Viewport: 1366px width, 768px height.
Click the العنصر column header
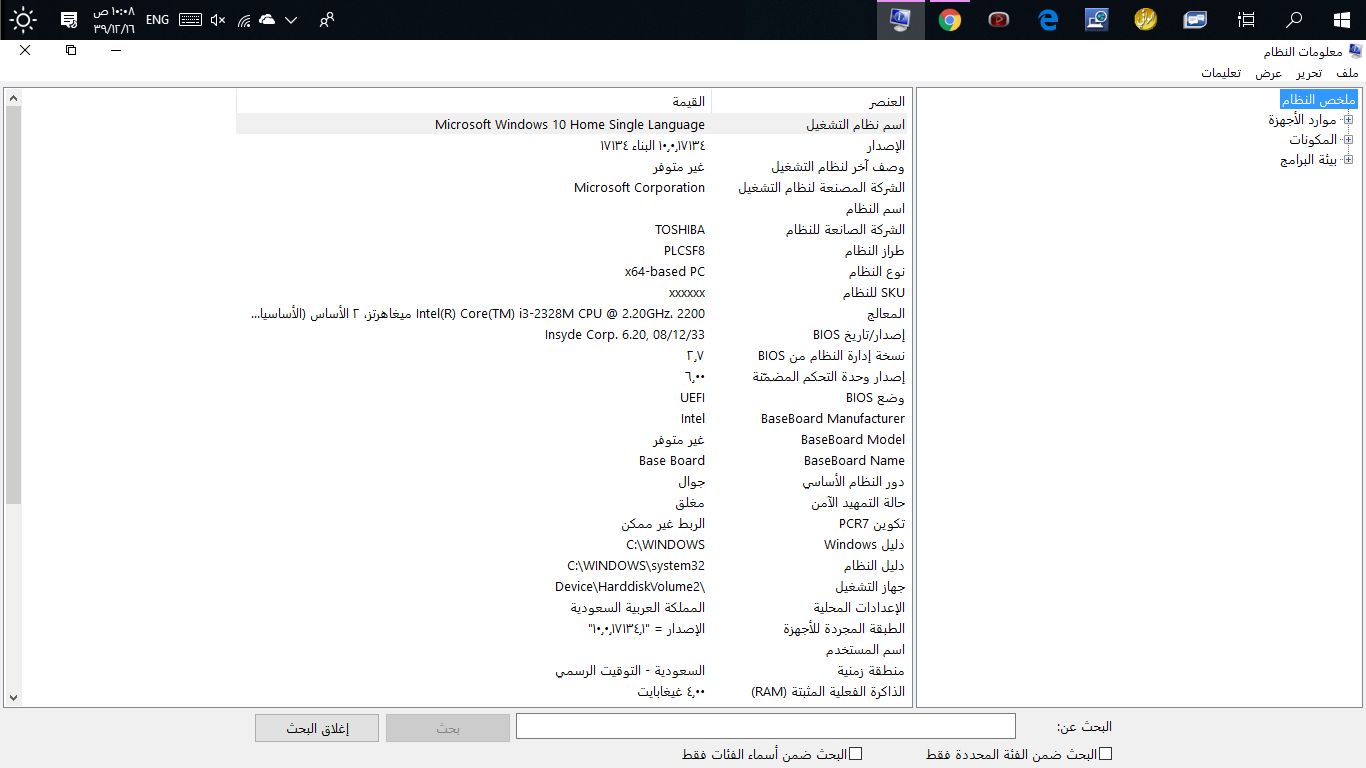(811, 101)
